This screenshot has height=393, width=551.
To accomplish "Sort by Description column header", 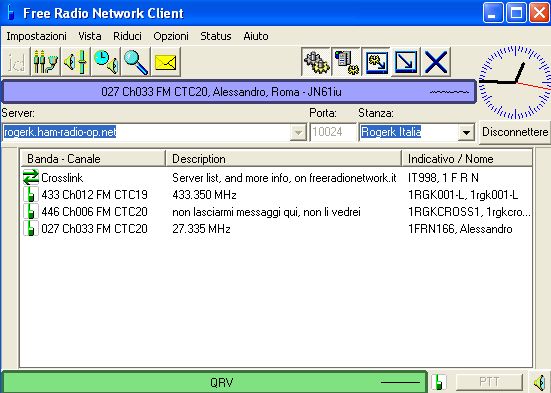I will pos(283,159).
